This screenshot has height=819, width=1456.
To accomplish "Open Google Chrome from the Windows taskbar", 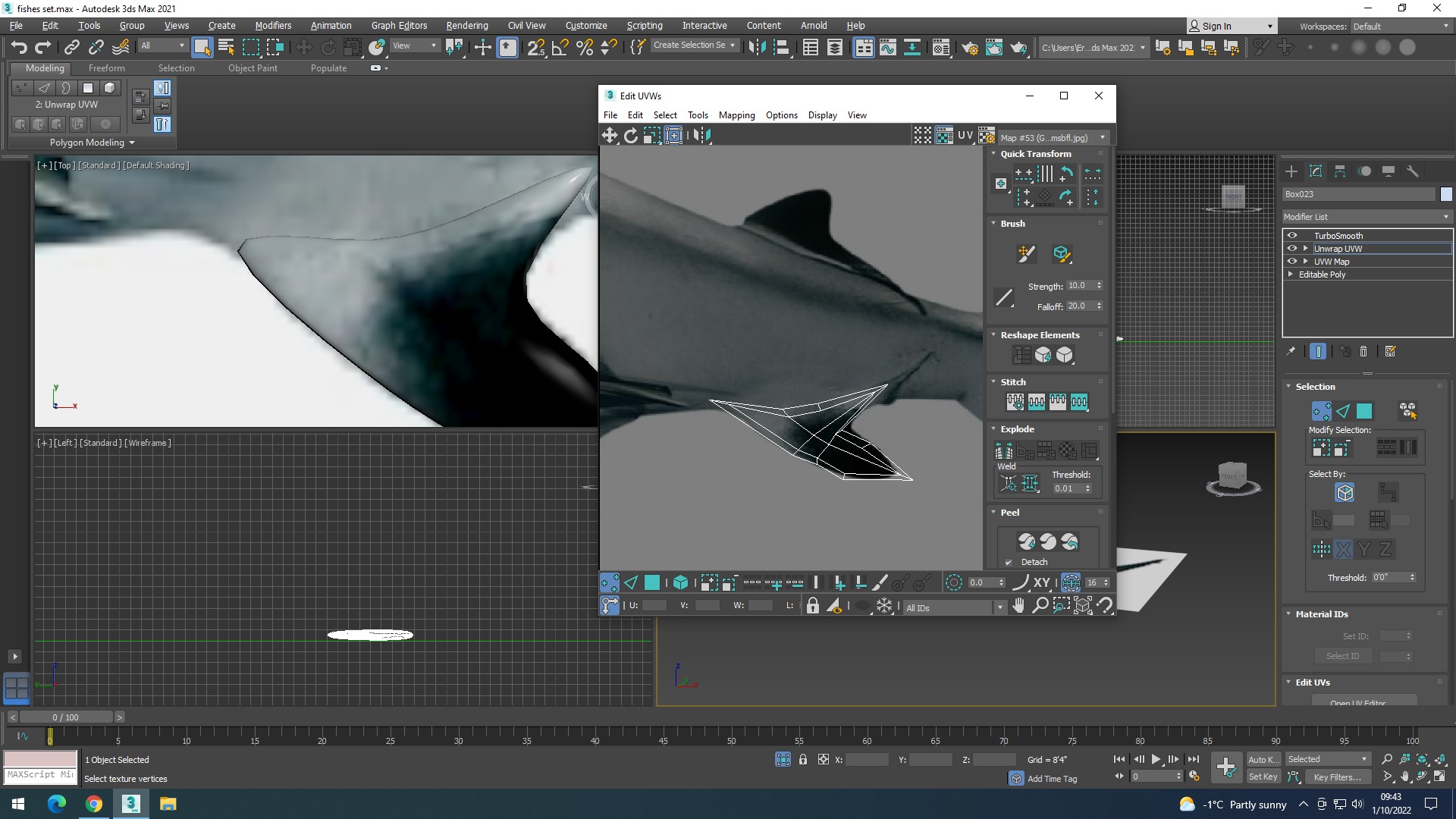I will pyautogui.click(x=94, y=804).
